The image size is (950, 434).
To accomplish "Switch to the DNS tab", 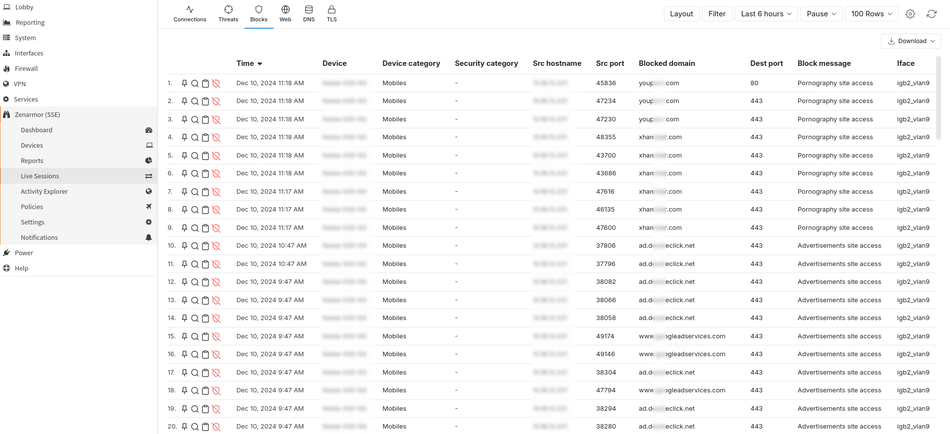I will click(x=309, y=13).
